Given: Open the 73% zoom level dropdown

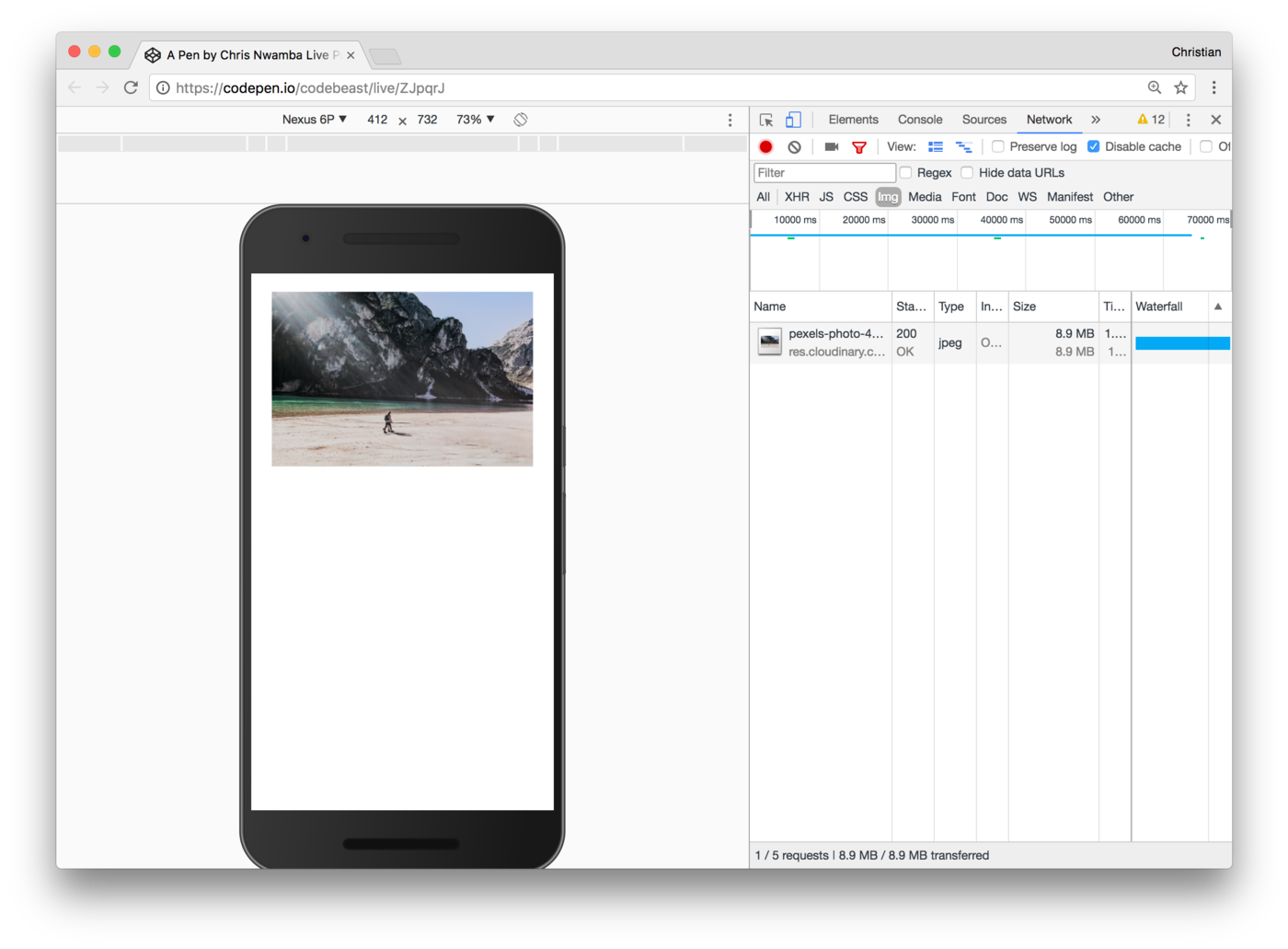Looking at the screenshot, I should [476, 120].
